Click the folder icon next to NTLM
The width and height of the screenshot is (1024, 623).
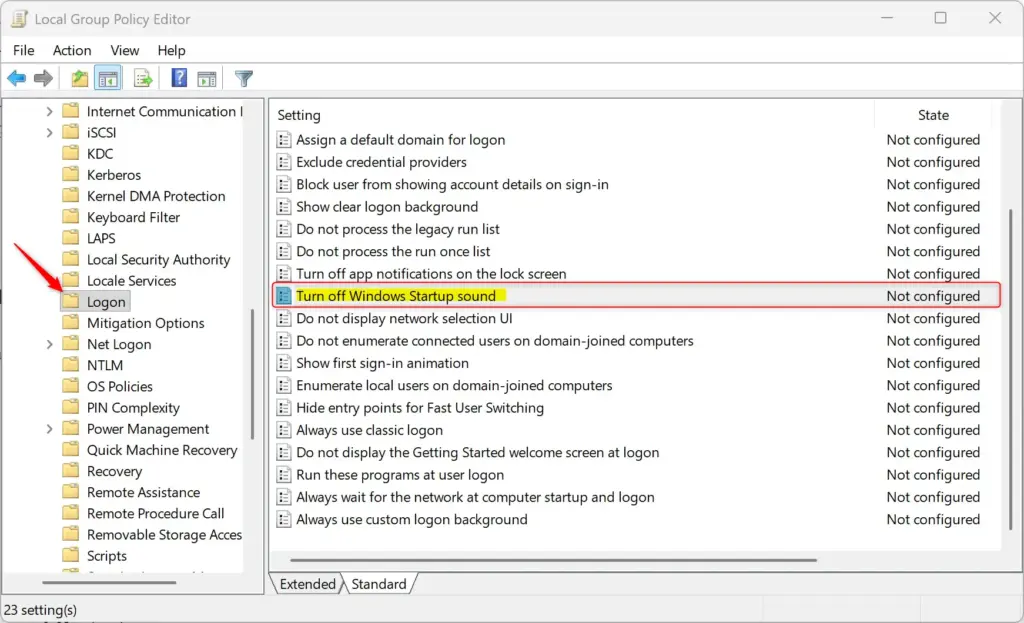point(71,365)
